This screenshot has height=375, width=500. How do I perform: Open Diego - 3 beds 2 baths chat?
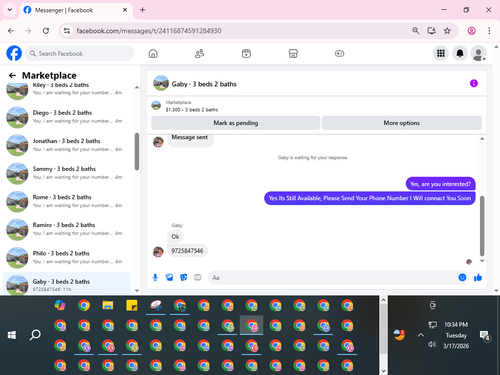point(67,117)
